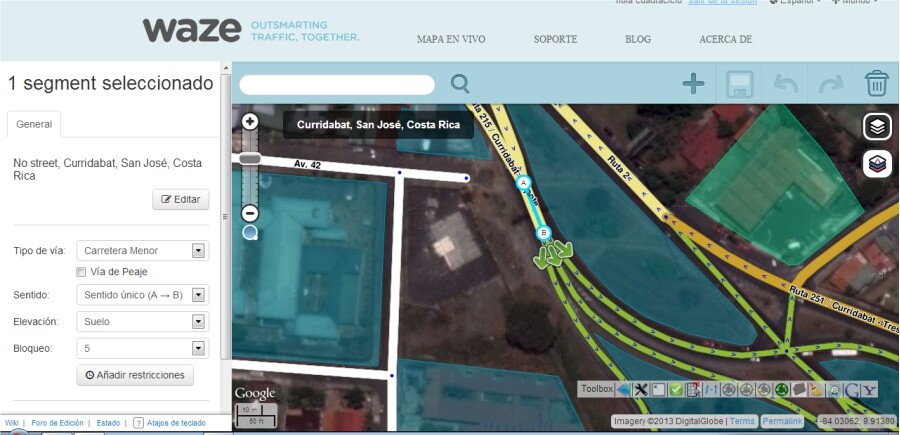The height and width of the screenshot is (435, 900).
Task: Open the Bloqueo dropdown
Action: [x=142, y=348]
